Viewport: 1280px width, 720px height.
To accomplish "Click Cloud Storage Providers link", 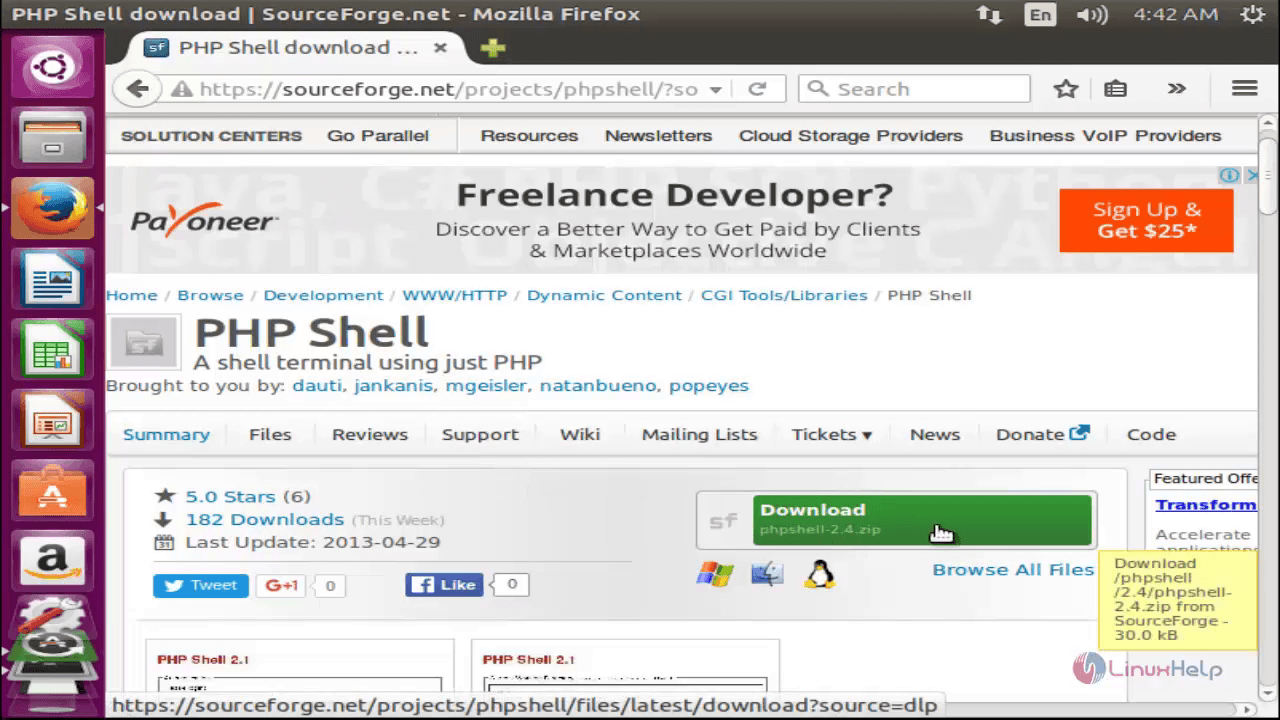I will (851, 135).
